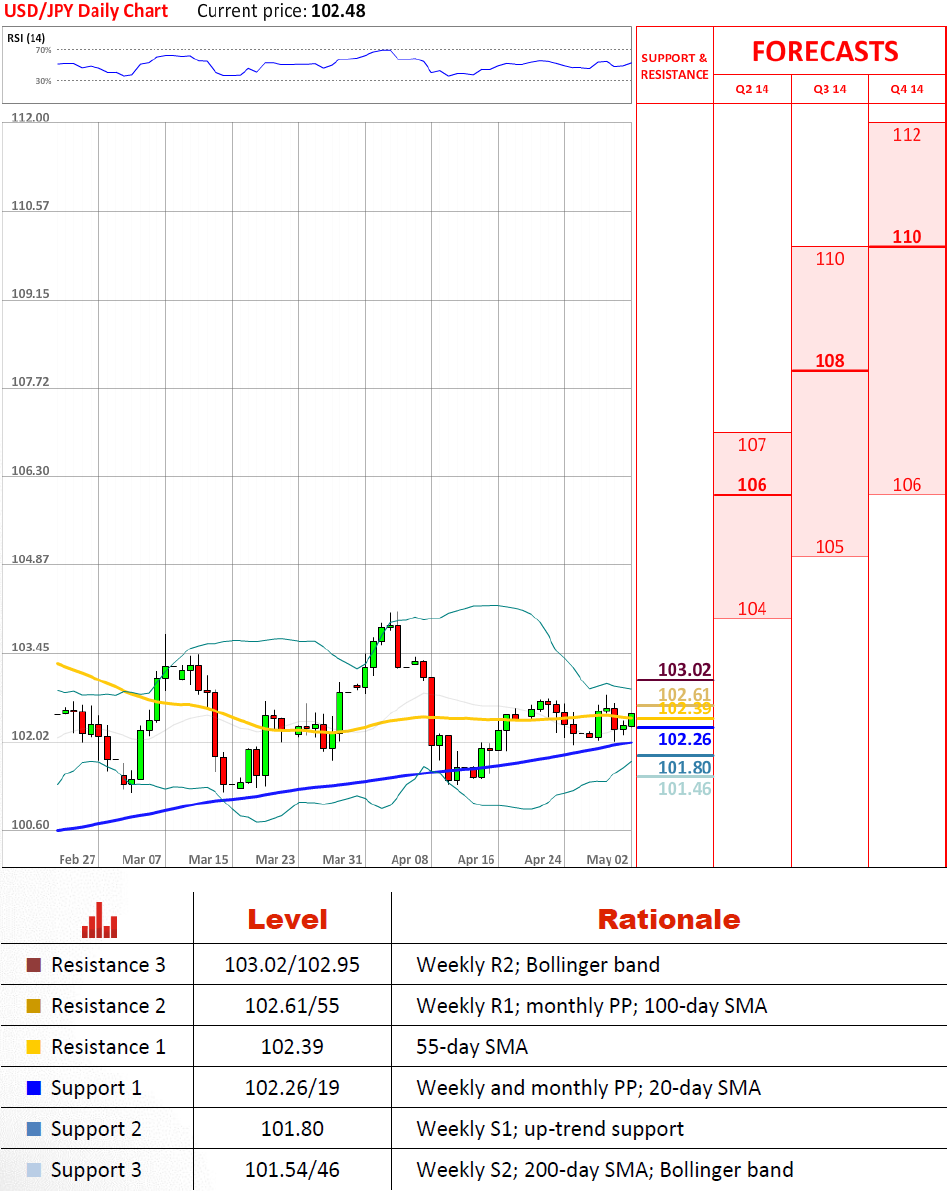Click the Level column heading

coord(287,919)
